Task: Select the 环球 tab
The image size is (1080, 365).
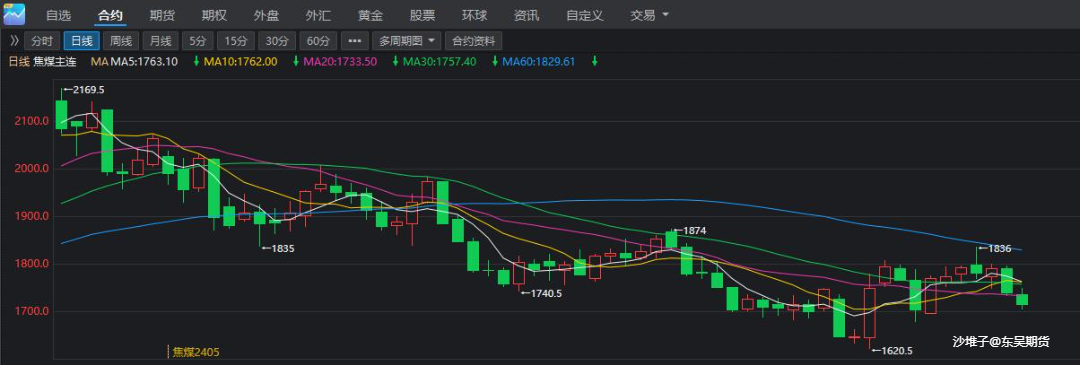Action: (474, 15)
